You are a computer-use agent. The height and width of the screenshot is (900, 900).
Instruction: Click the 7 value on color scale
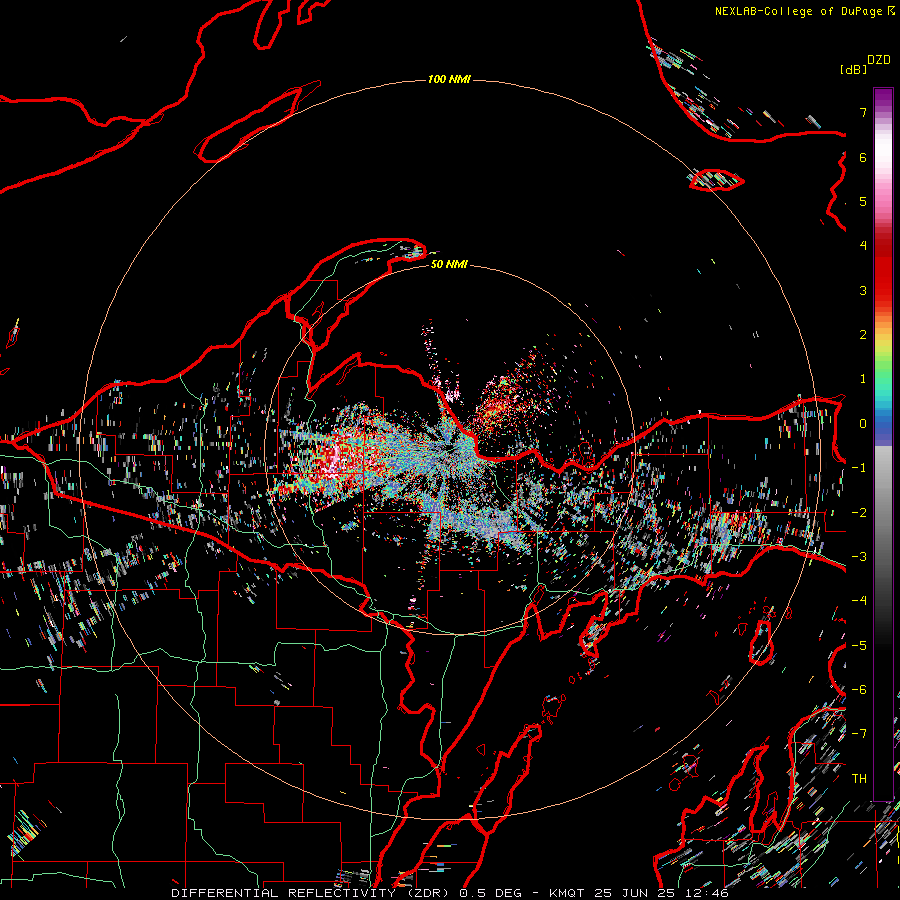[863, 112]
